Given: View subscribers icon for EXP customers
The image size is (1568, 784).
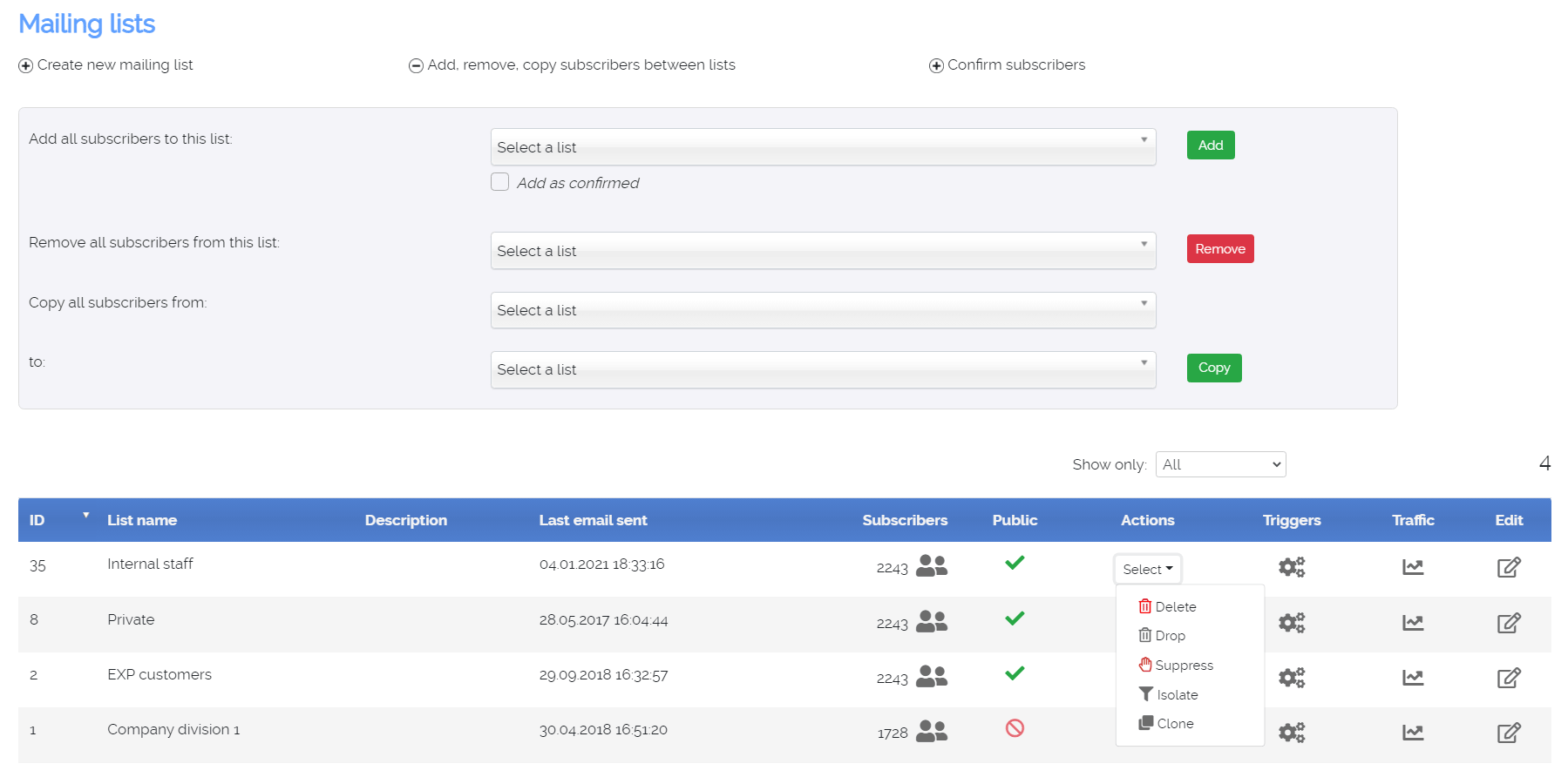Looking at the screenshot, I should point(931,677).
